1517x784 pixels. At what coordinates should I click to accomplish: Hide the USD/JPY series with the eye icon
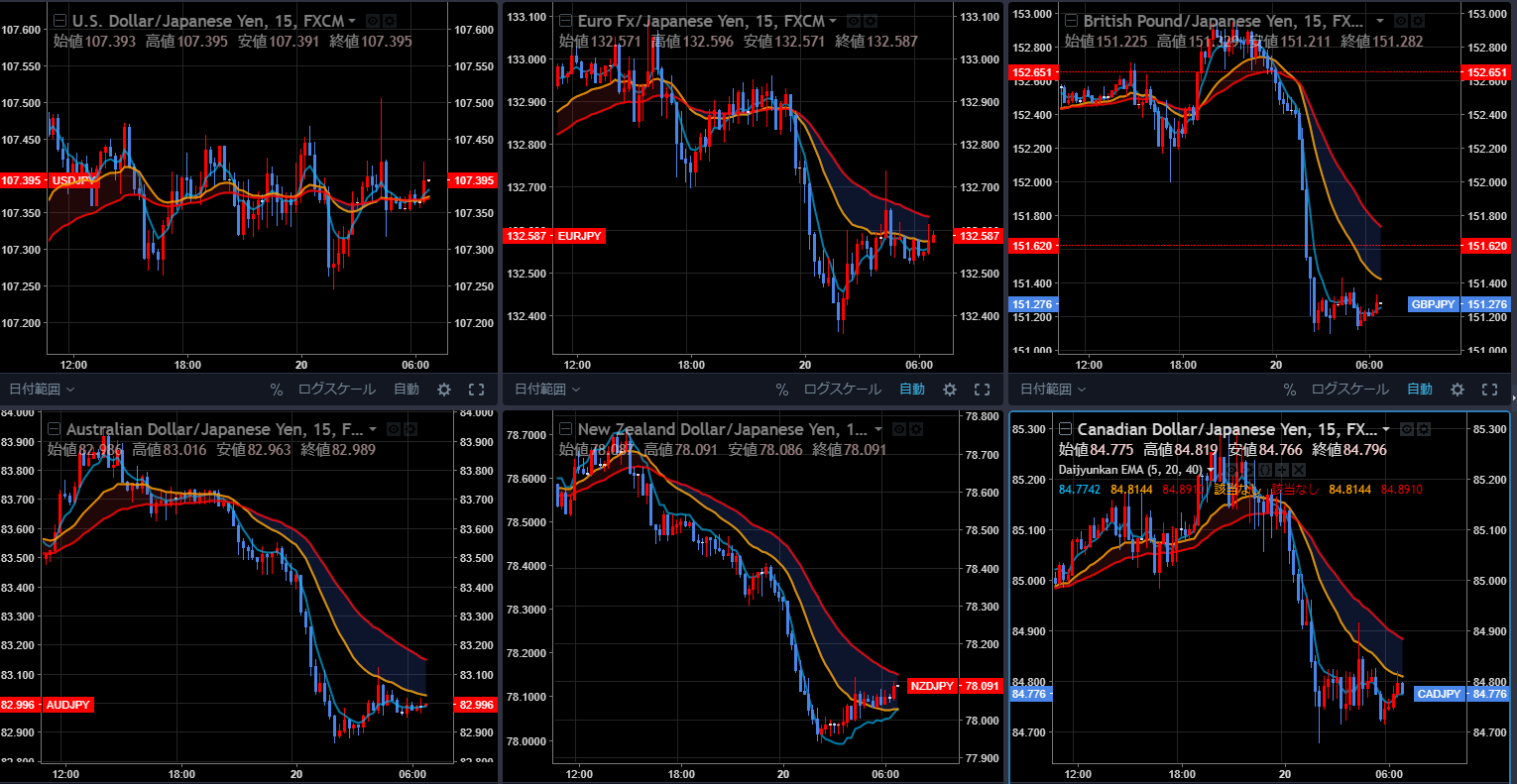pyautogui.click(x=372, y=21)
